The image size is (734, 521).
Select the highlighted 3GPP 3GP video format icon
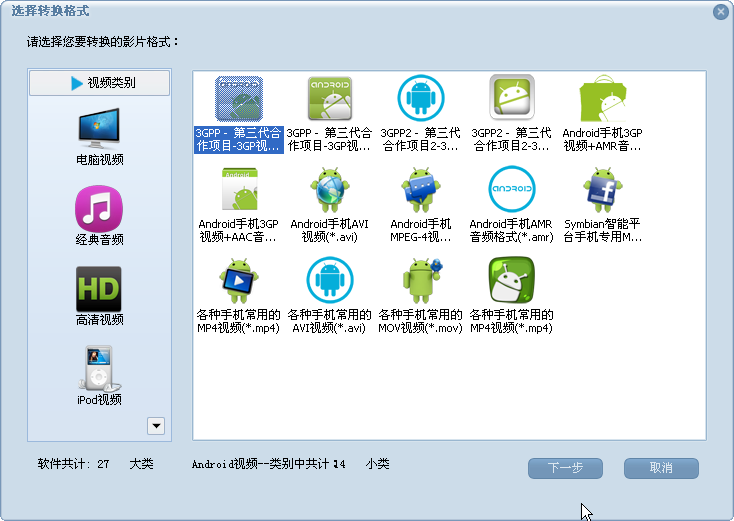pyautogui.click(x=239, y=99)
